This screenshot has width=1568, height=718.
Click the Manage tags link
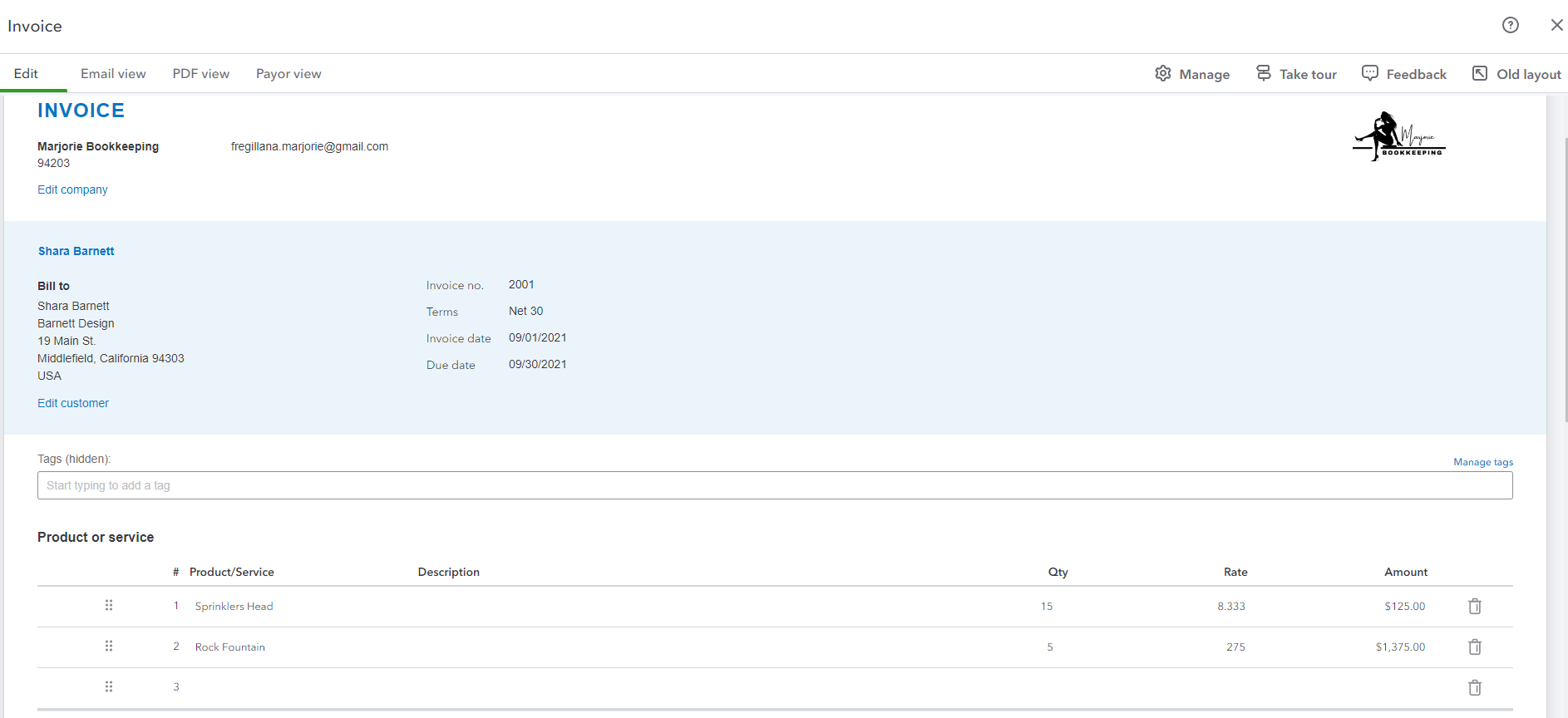tap(1483, 462)
